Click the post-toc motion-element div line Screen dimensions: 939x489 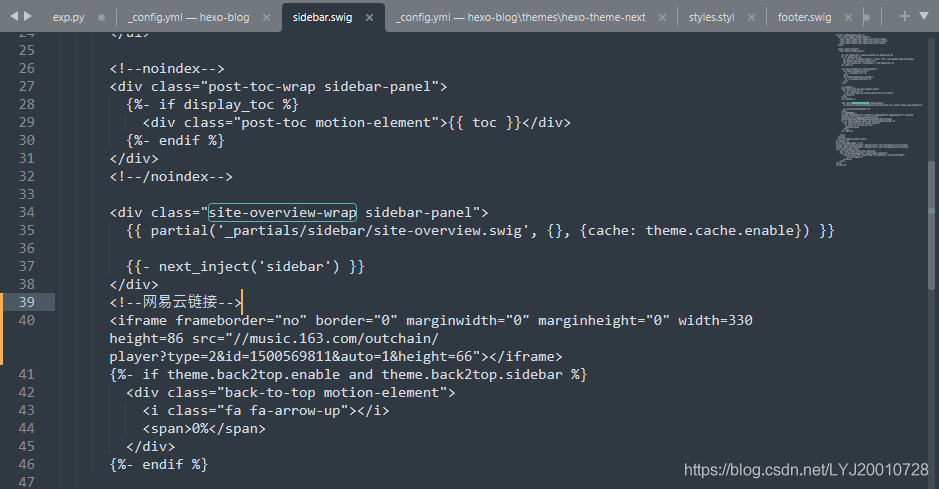pyautogui.click(x=357, y=122)
